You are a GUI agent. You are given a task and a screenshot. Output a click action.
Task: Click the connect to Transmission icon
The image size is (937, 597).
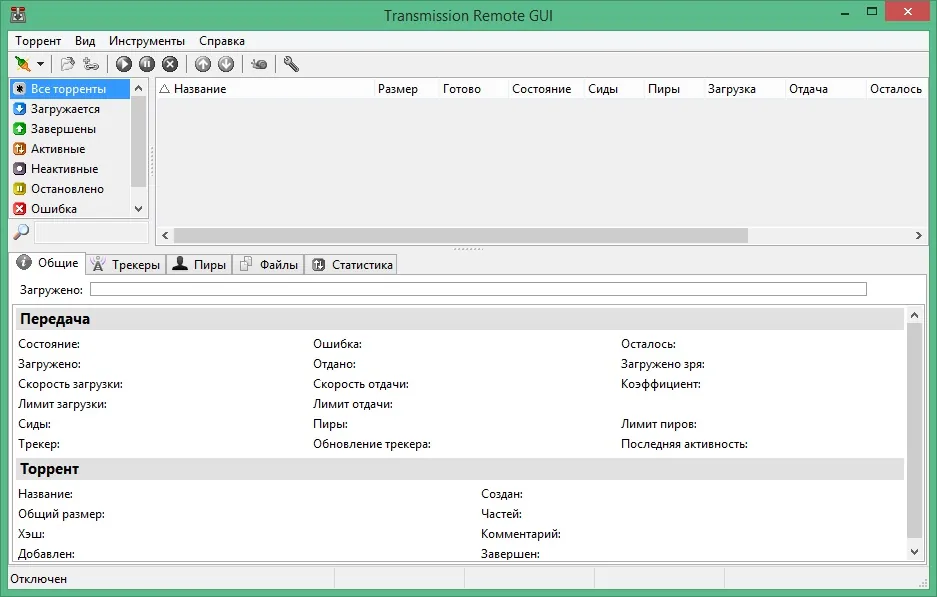tap(23, 64)
